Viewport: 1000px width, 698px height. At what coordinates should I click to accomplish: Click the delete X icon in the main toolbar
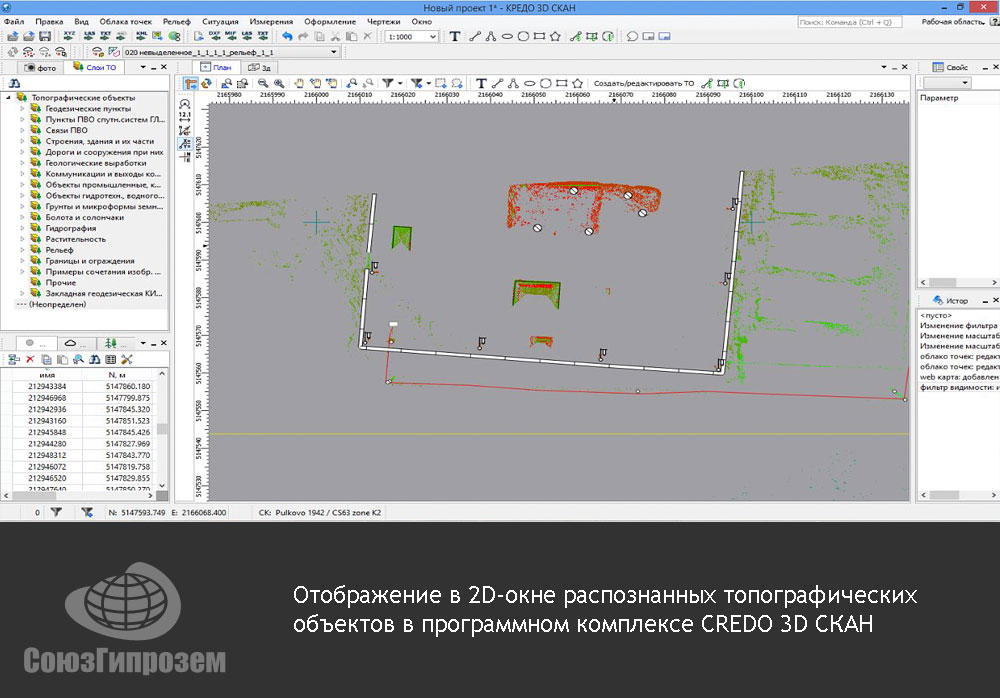pyautogui.click(x=367, y=36)
